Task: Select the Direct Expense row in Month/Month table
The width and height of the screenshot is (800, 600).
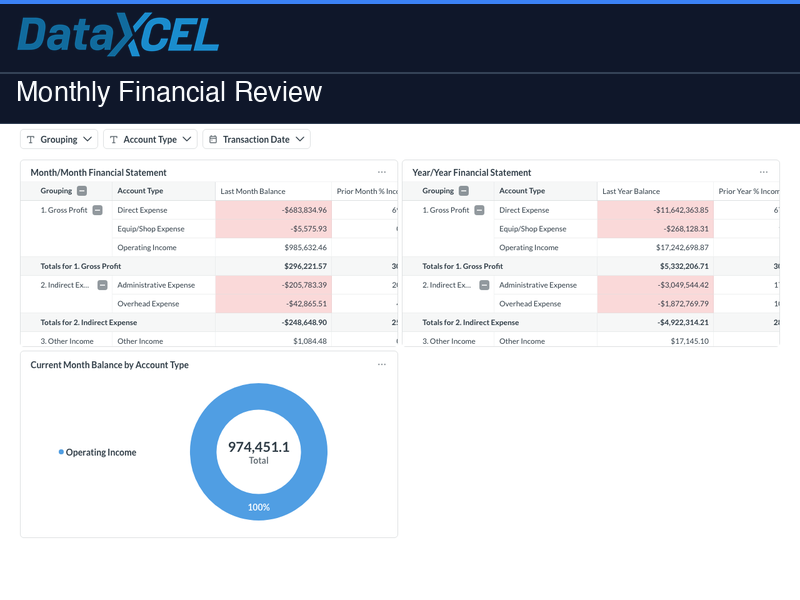Action: tap(144, 209)
